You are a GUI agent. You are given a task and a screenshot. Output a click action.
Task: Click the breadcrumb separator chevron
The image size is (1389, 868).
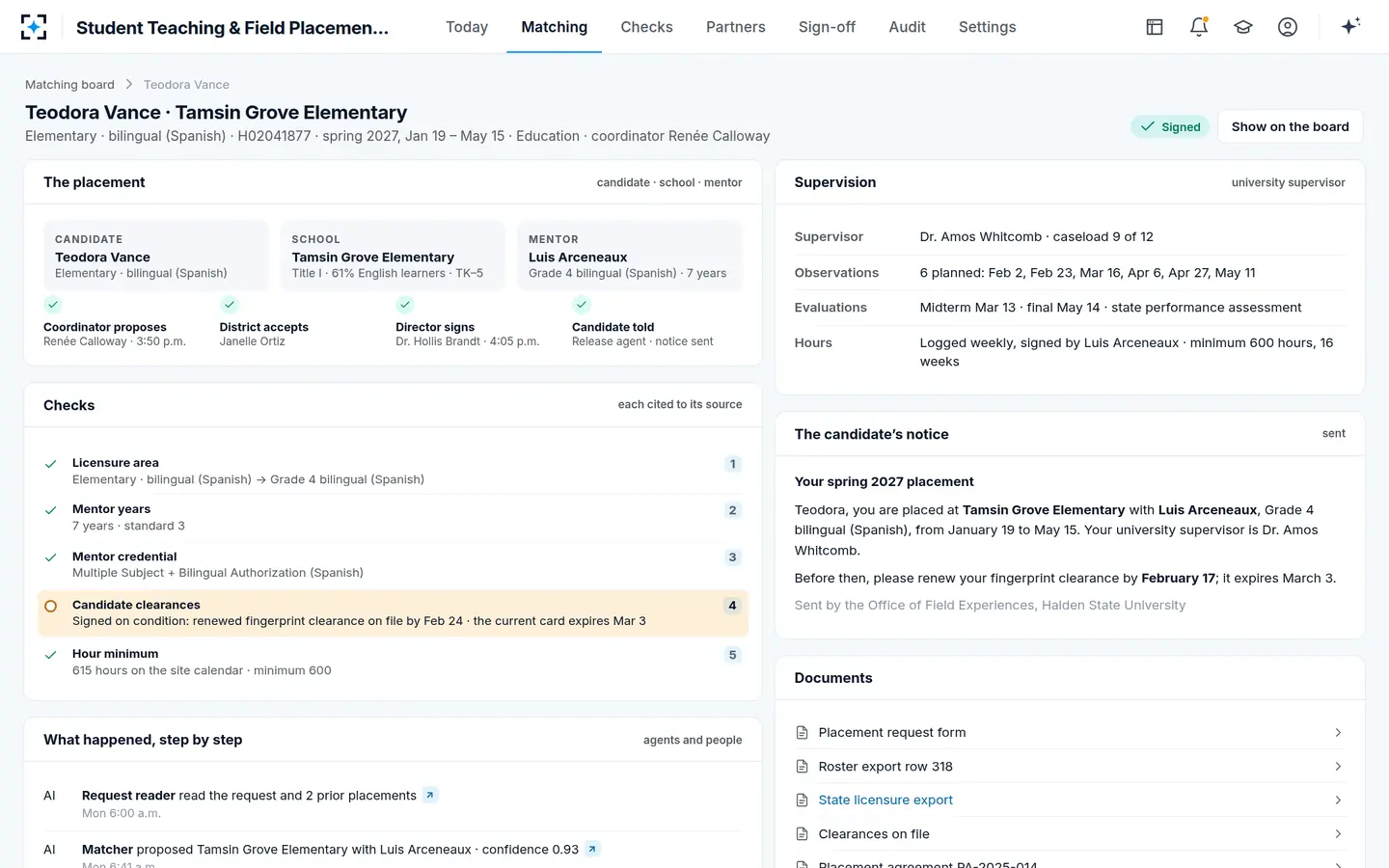coord(129,85)
